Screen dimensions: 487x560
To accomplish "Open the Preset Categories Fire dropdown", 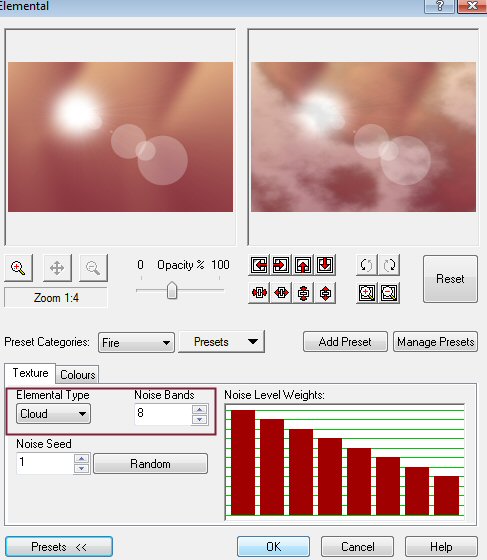I will point(136,342).
